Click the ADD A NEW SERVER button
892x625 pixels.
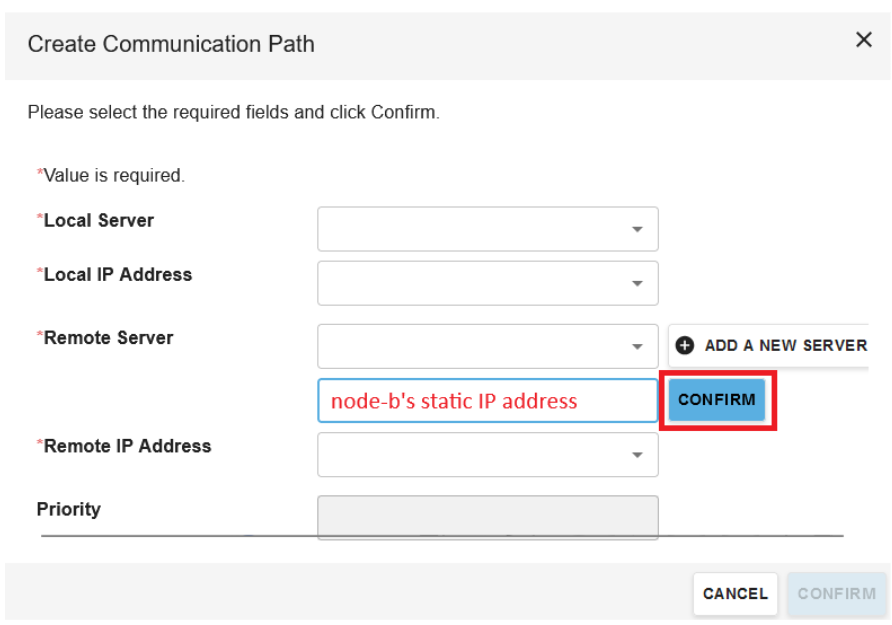coord(768,345)
